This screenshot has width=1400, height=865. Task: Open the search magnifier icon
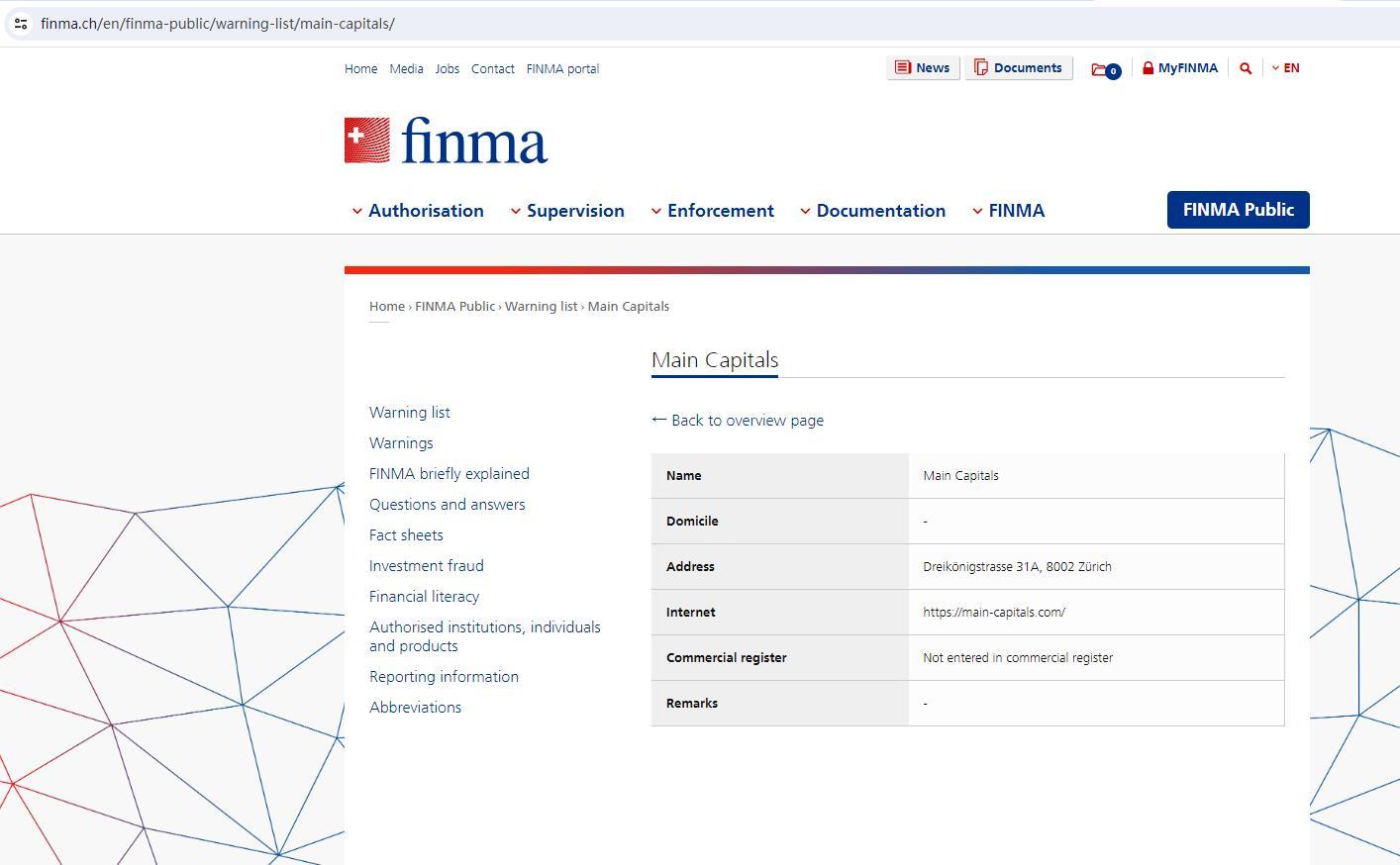[x=1246, y=68]
